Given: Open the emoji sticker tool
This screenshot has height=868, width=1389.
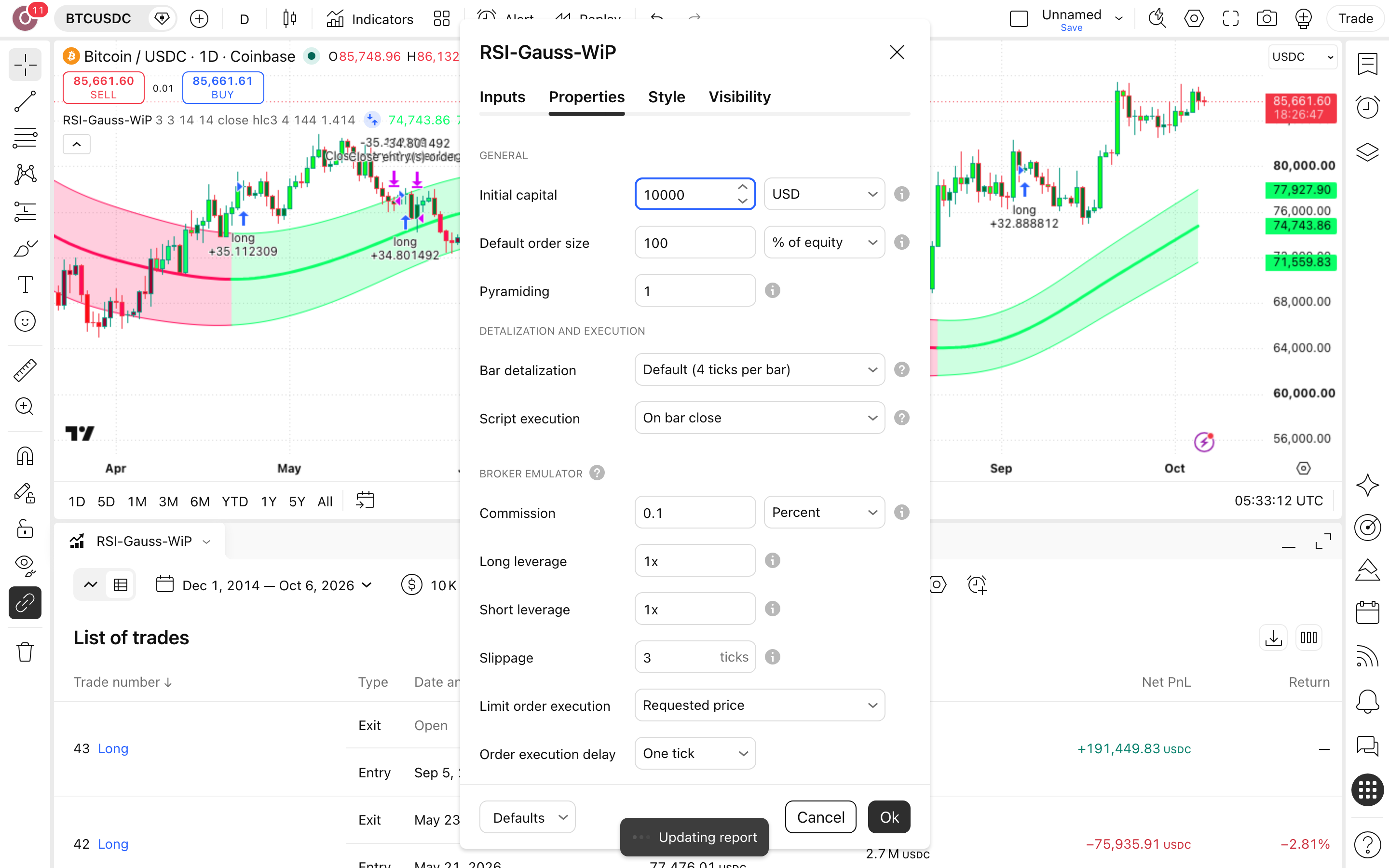Looking at the screenshot, I should 25,322.
